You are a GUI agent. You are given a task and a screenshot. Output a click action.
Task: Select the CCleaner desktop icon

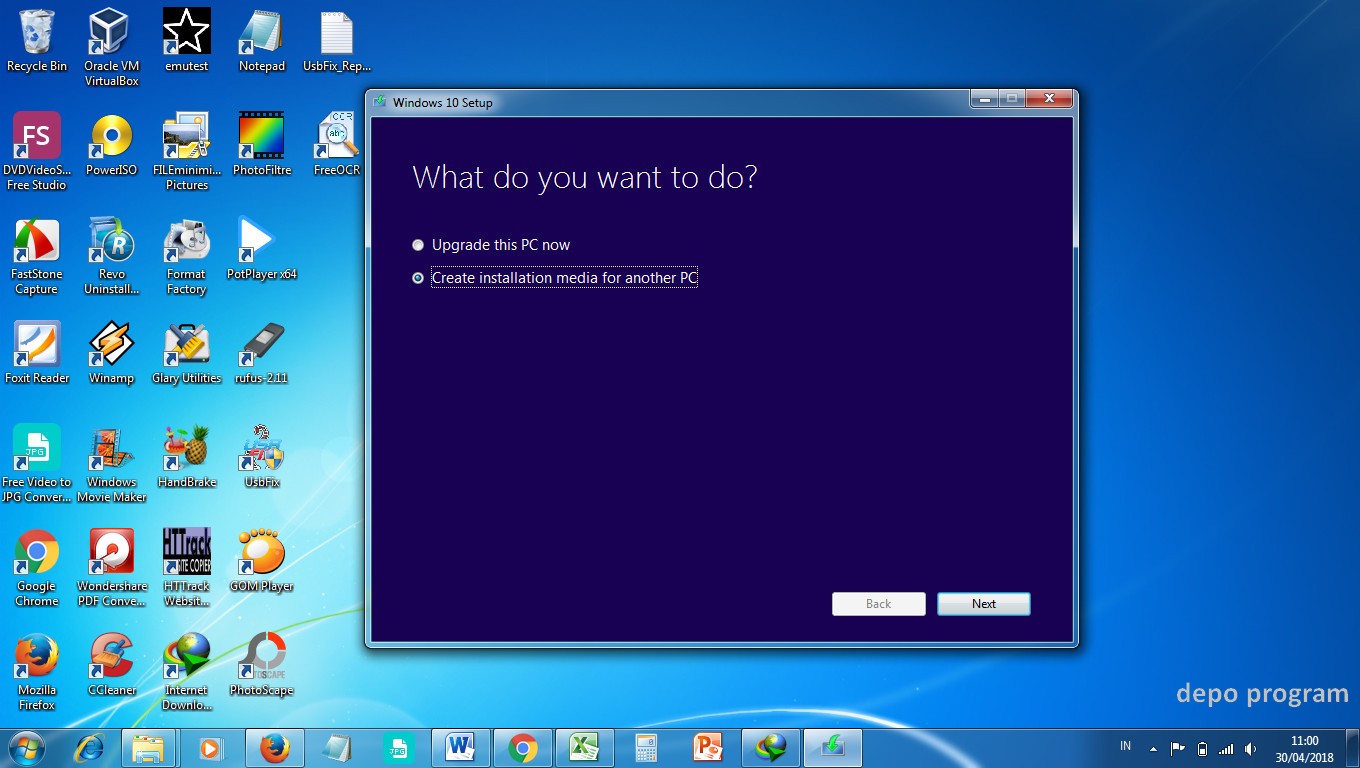click(111, 665)
